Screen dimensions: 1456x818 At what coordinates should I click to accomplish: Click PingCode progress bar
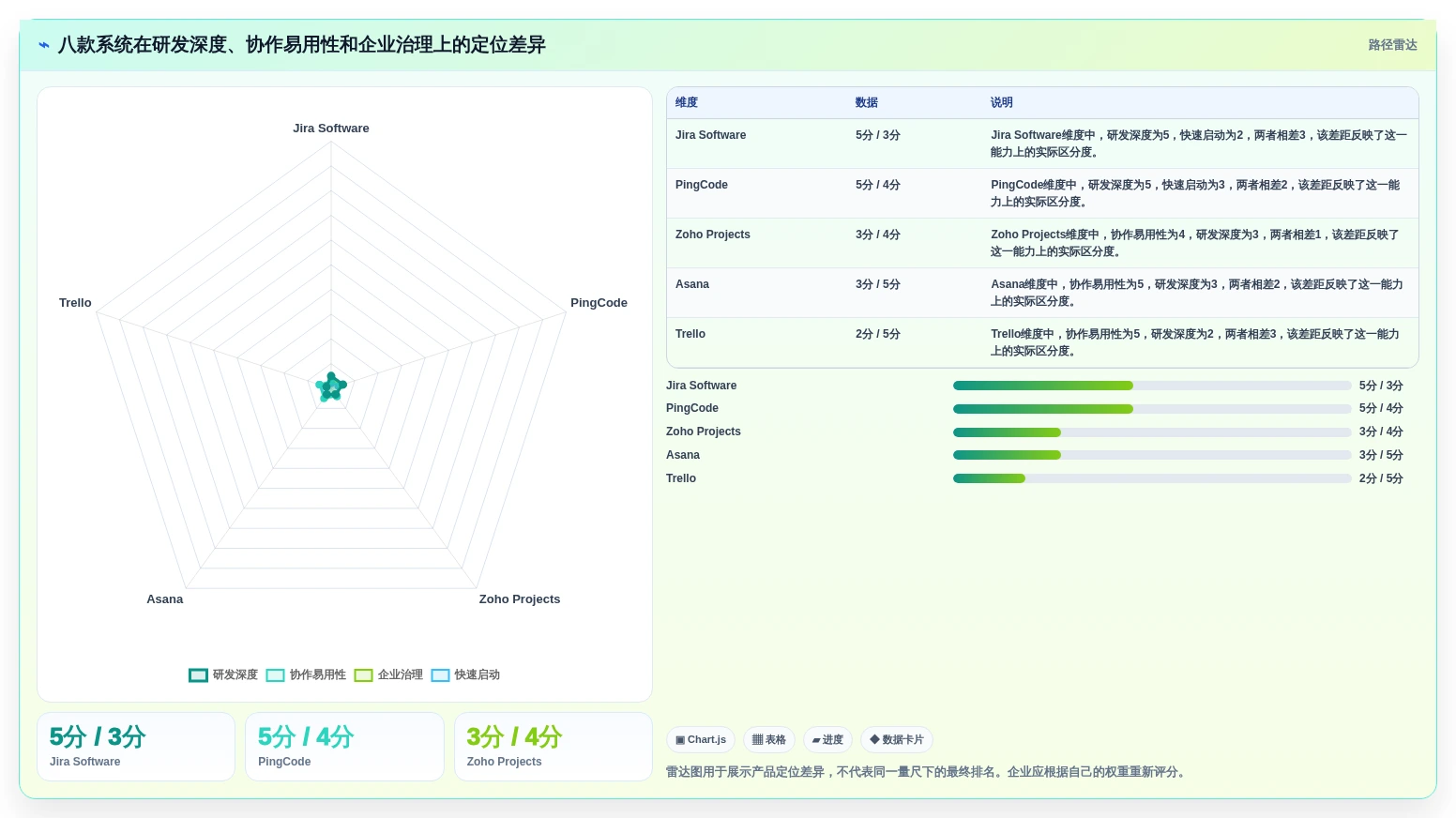[x=1152, y=409]
